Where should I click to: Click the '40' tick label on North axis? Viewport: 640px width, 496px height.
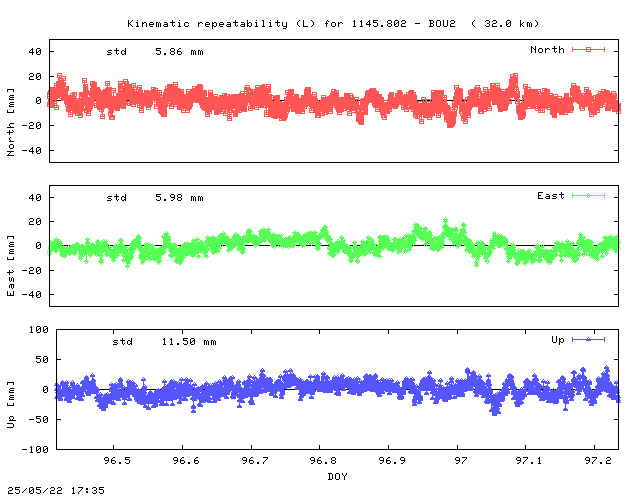[35, 52]
